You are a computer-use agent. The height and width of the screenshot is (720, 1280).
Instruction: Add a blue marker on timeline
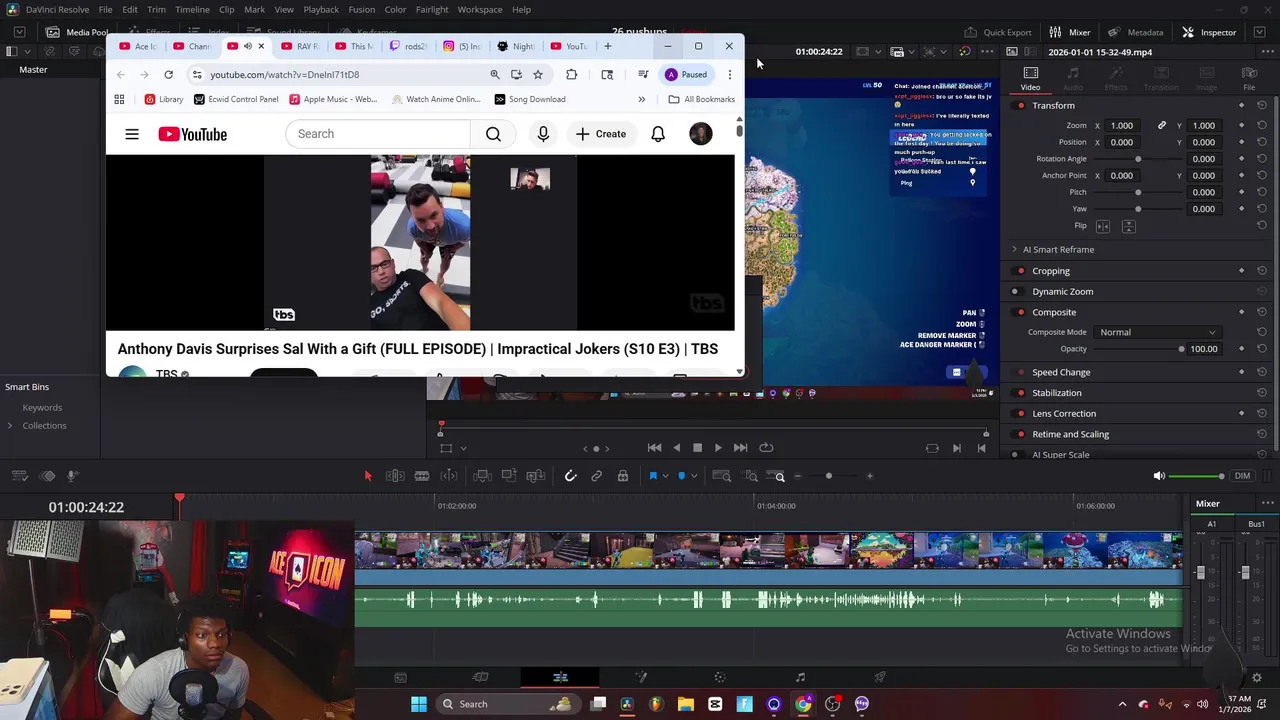point(682,476)
